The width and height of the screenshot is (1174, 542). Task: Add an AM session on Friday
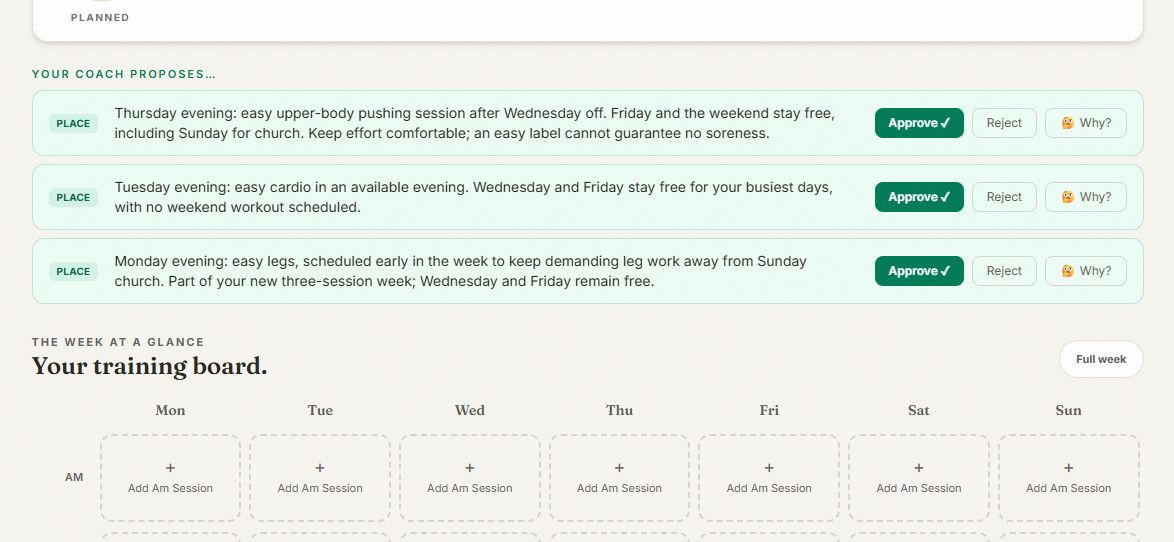(x=769, y=478)
